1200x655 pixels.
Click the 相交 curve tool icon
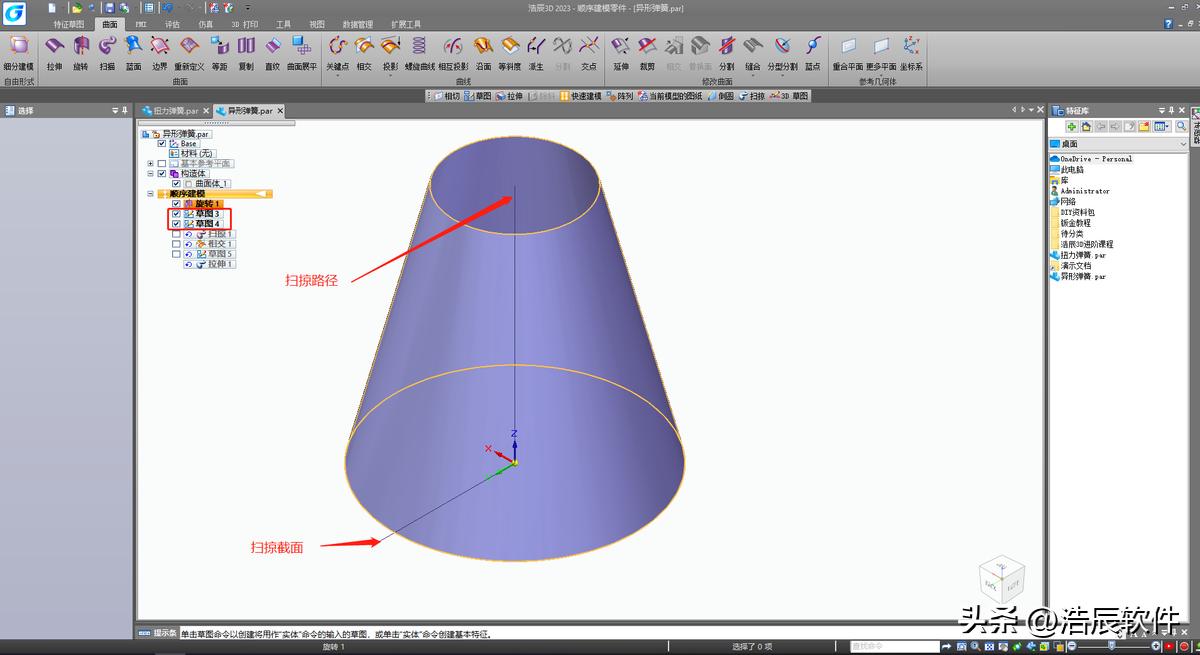tap(364, 51)
